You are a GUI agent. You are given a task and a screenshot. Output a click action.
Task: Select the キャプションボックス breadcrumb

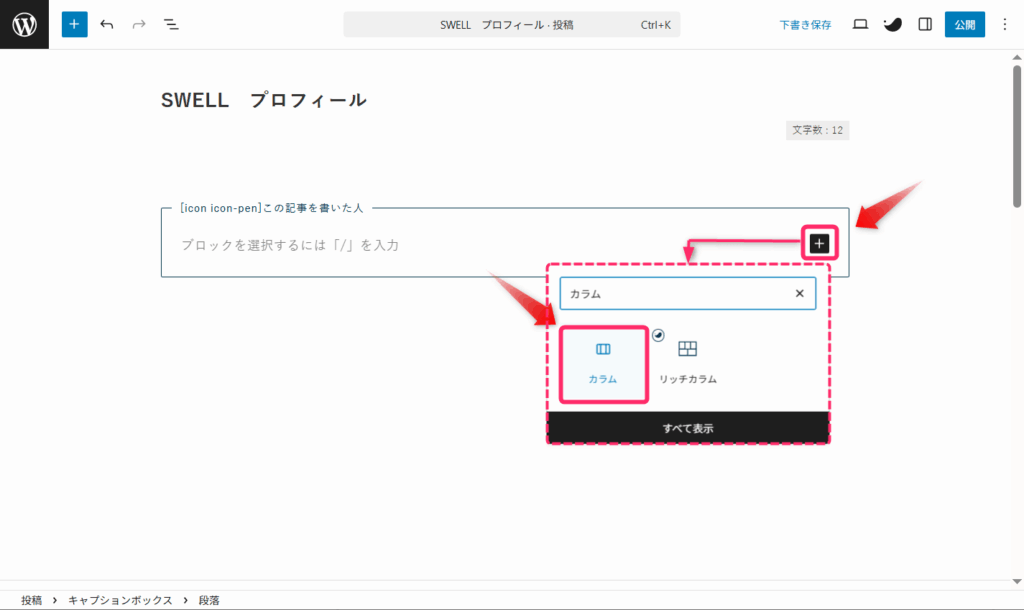(120, 600)
